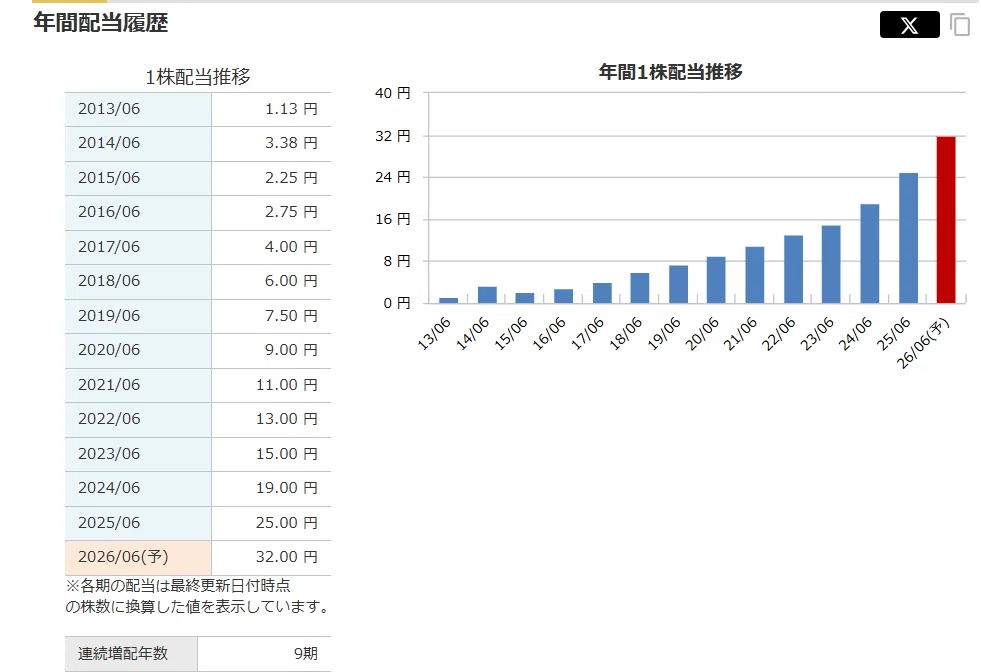This screenshot has height=672, width=981.
Task: Click the copy icon beside the X button
Action: (960, 25)
